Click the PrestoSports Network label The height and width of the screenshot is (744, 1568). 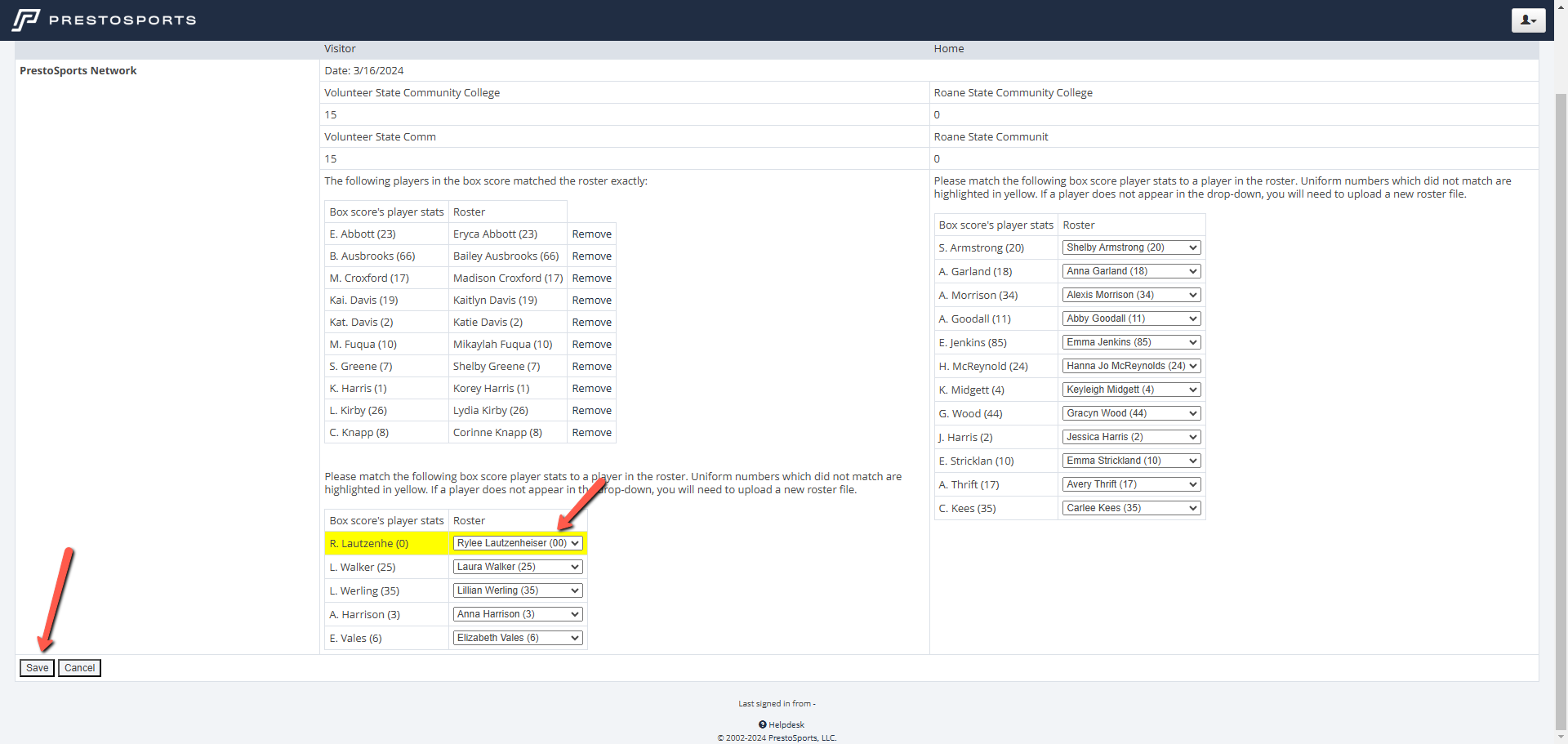(78, 71)
